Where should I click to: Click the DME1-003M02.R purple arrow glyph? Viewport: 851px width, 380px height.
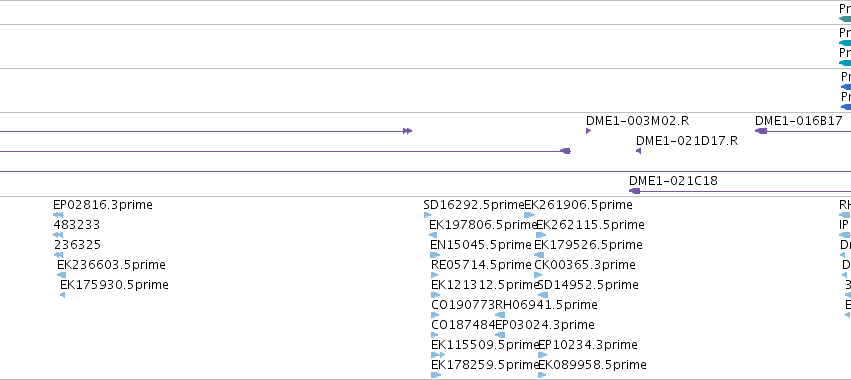(588, 131)
